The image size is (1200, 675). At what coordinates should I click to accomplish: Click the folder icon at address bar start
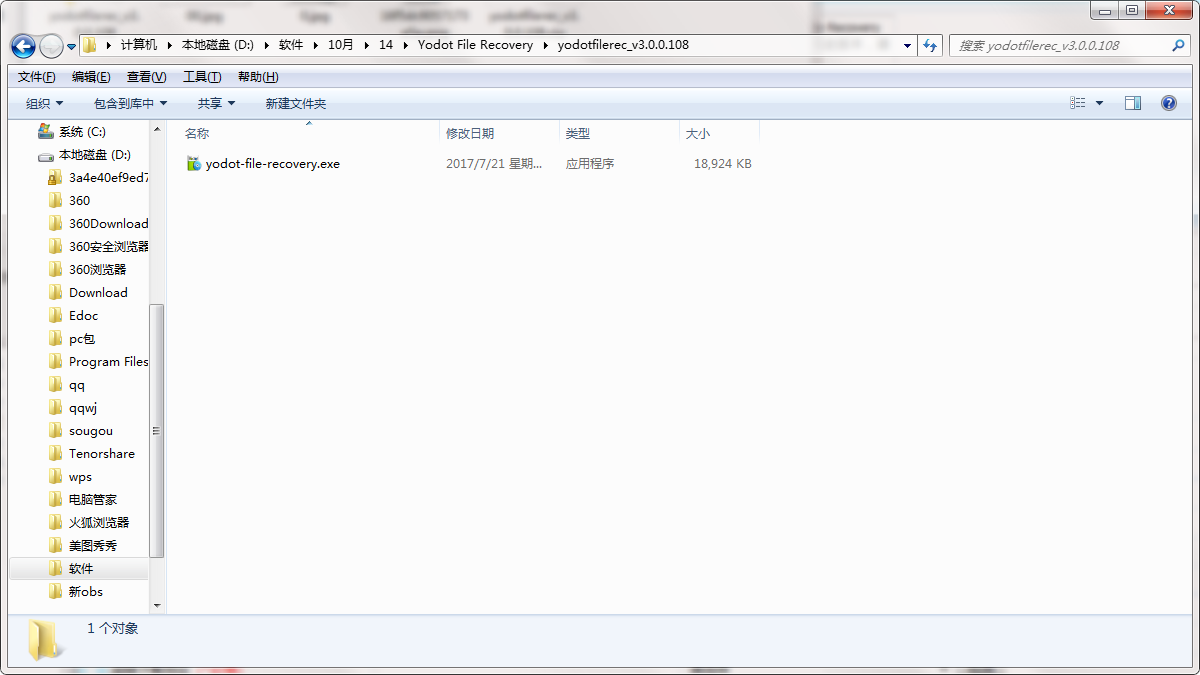[x=90, y=45]
